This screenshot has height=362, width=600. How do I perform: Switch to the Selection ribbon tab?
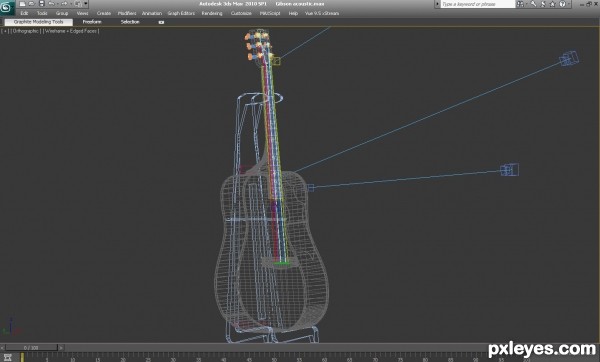(130, 22)
